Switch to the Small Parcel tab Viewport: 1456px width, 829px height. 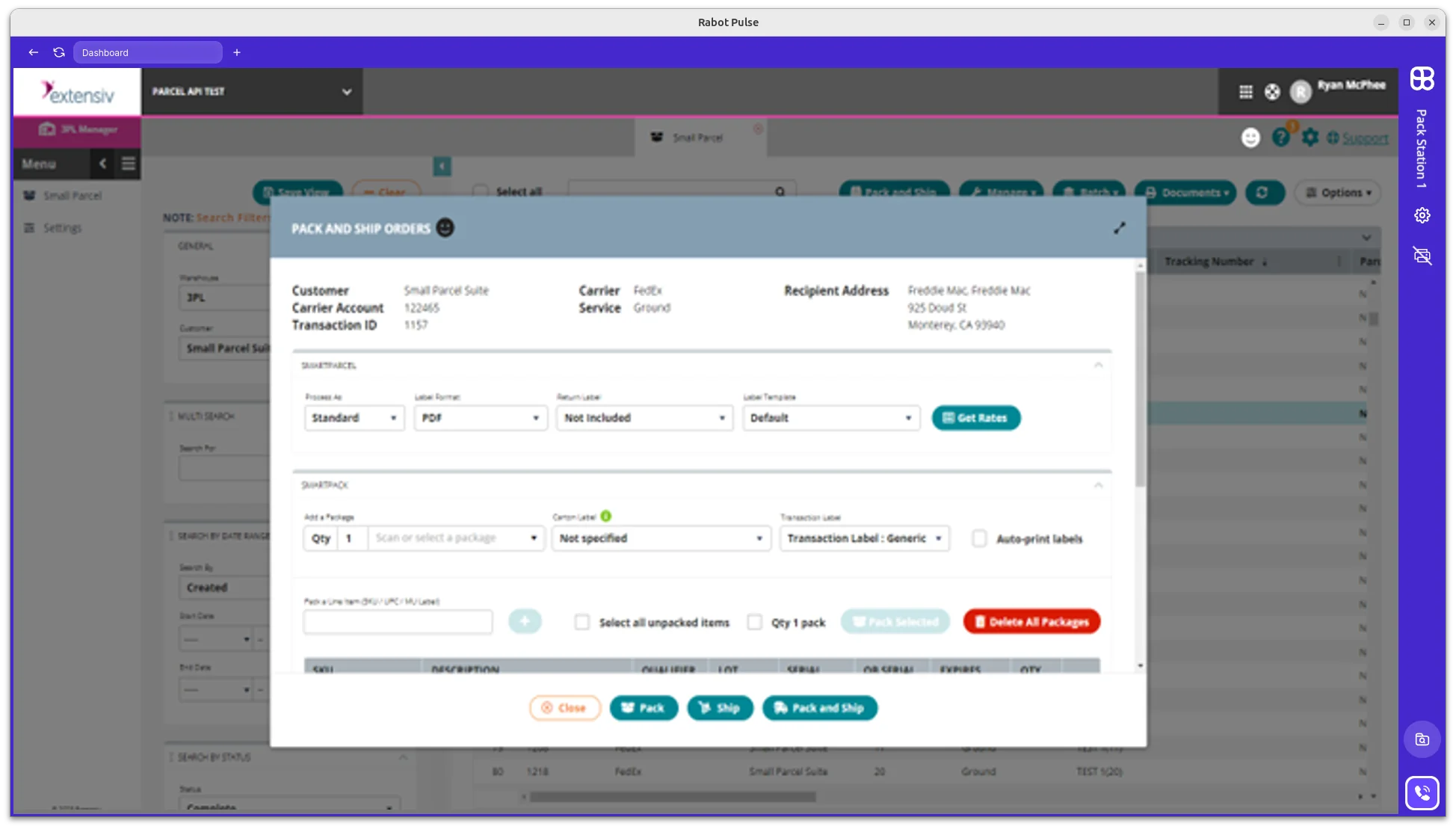coord(697,137)
